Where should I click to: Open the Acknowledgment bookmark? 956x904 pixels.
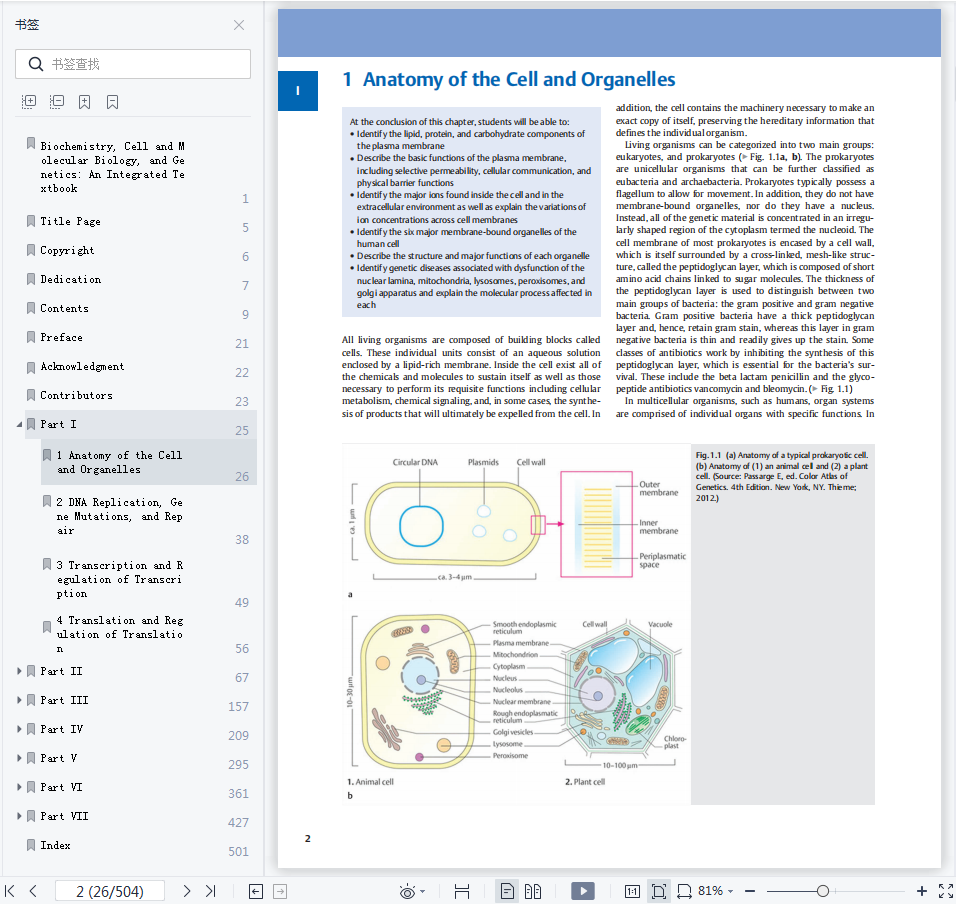82,366
